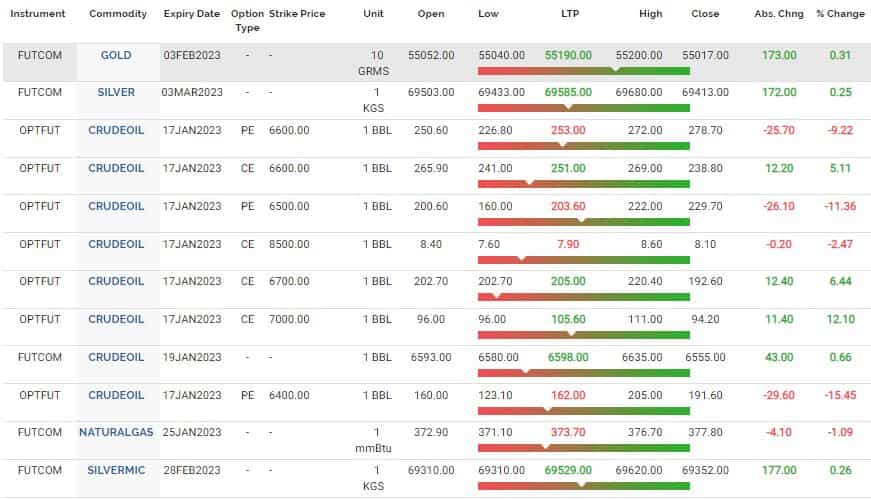Select SILVER low value 69433.00
The image size is (871, 500).
point(502,92)
